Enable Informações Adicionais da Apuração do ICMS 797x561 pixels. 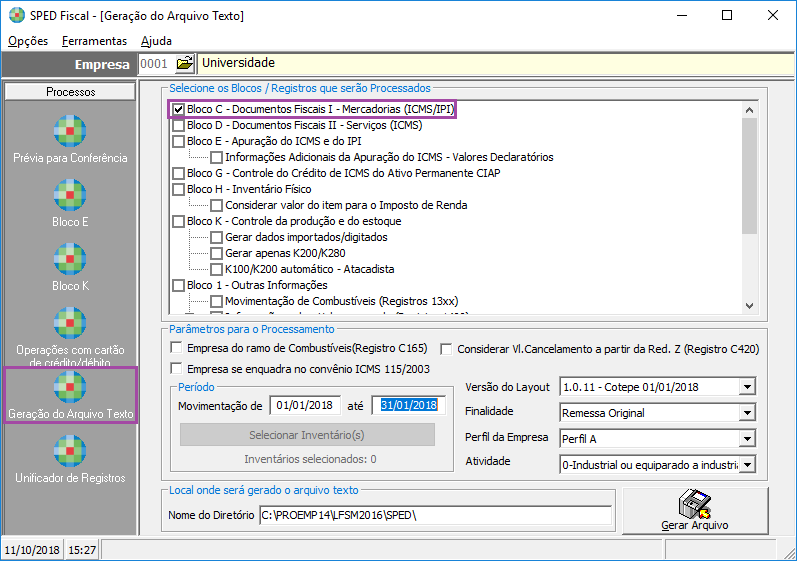click(x=217, y=157)
